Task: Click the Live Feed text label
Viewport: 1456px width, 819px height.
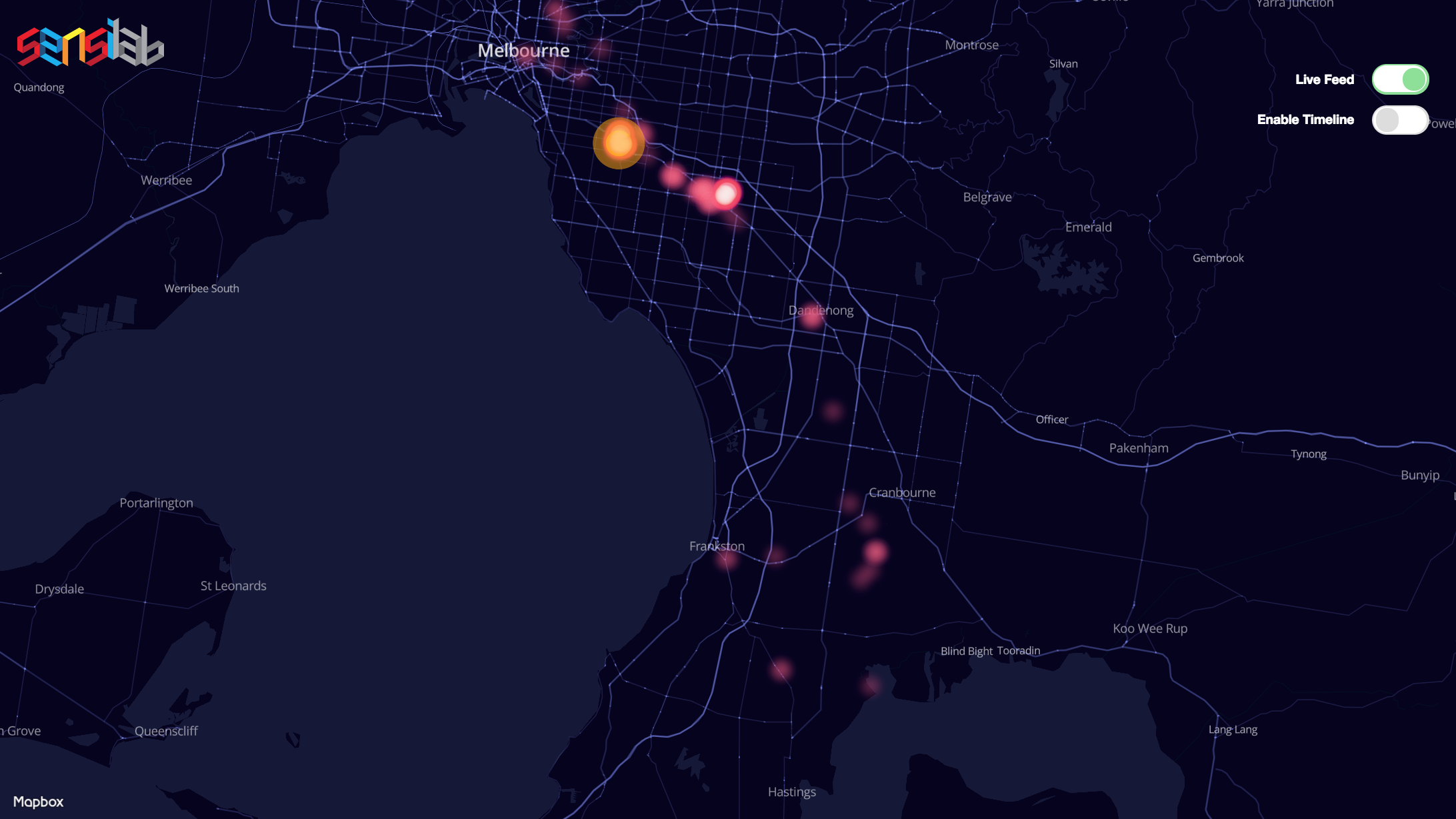Action: 1324,79
